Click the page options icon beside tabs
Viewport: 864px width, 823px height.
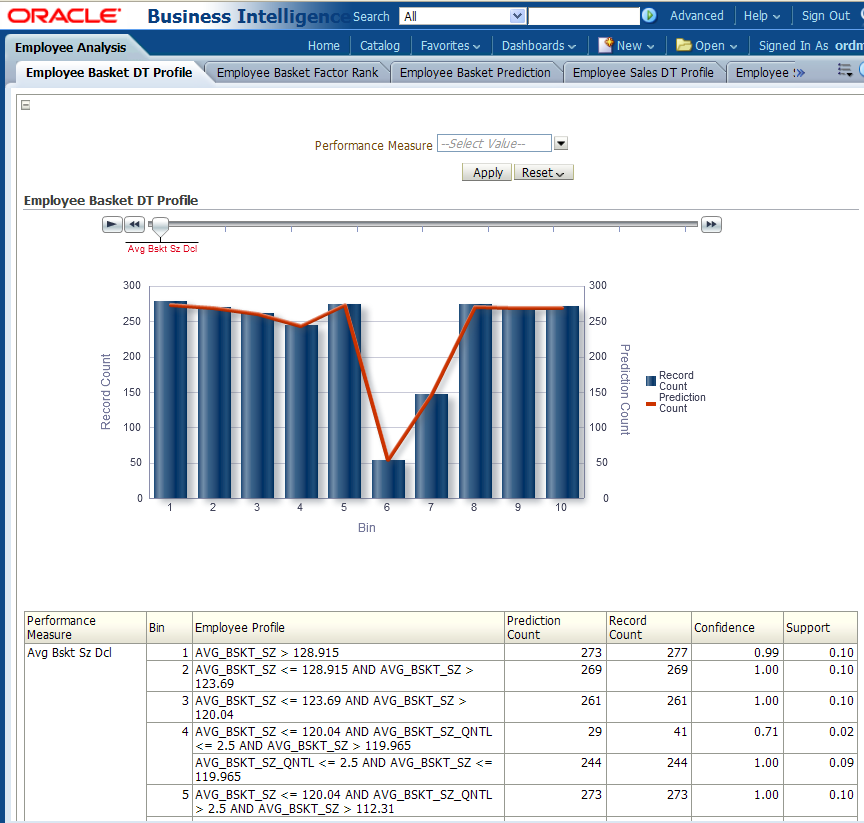[x=845, y=71]
